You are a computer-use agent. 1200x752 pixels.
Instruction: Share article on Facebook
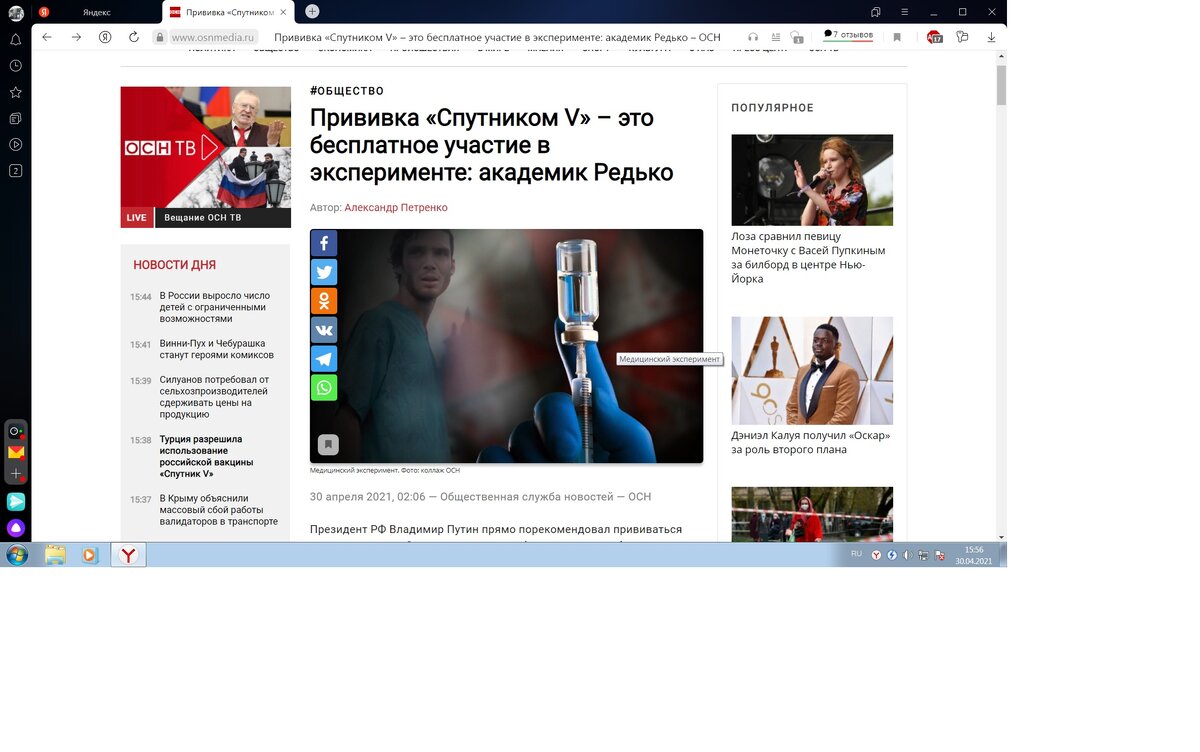pos(324,244)
